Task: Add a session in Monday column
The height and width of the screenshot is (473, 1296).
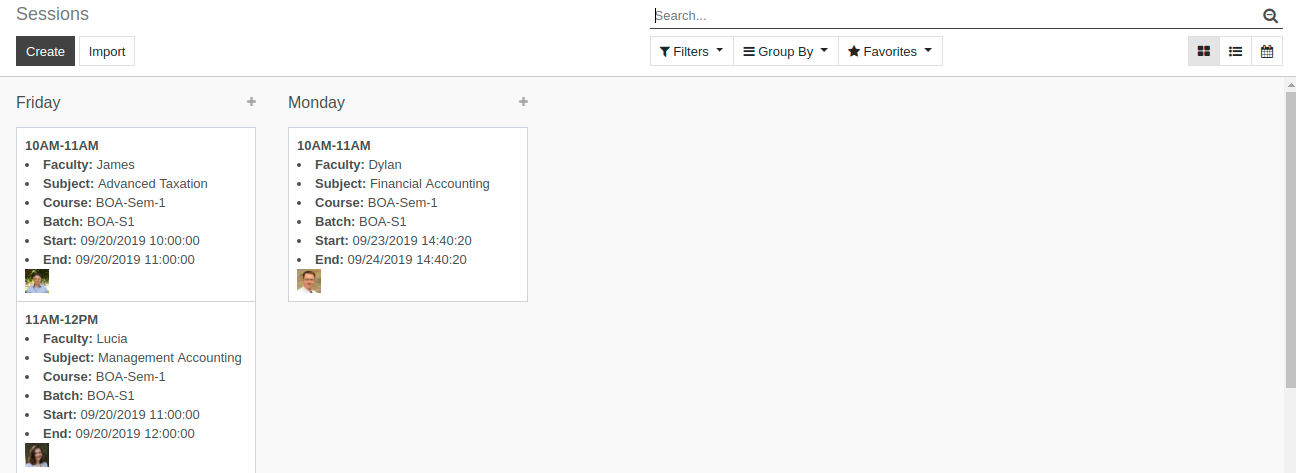Action: 523,102
